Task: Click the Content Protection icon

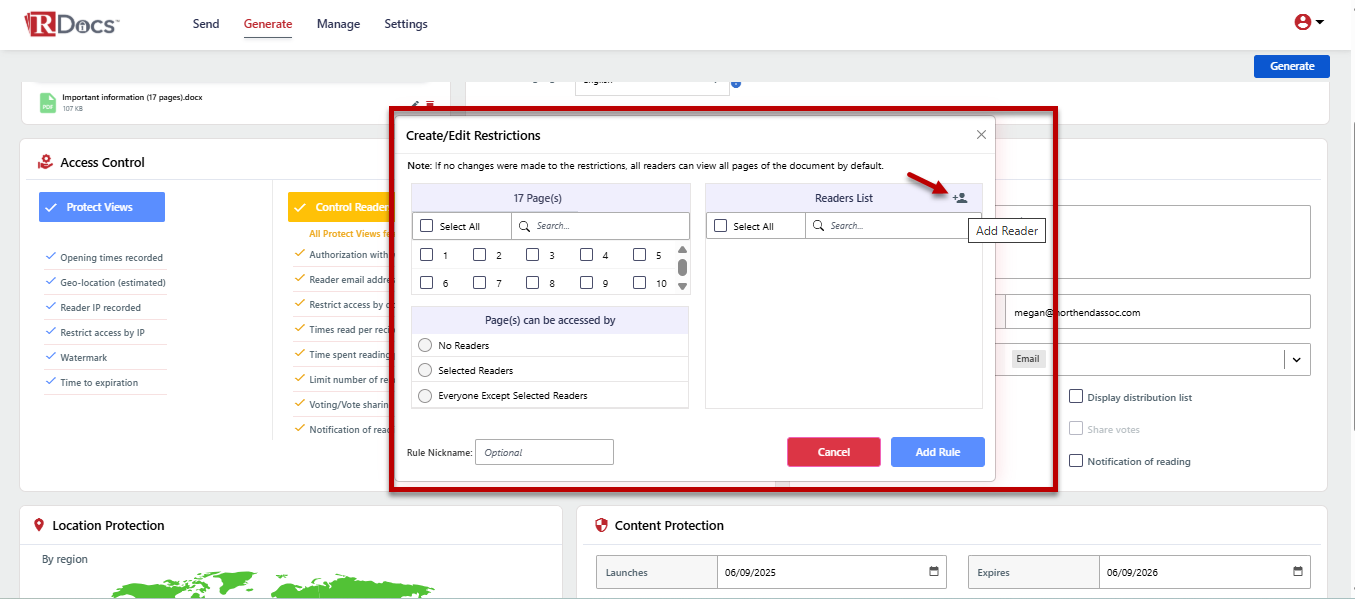Action: coord(601,524)
